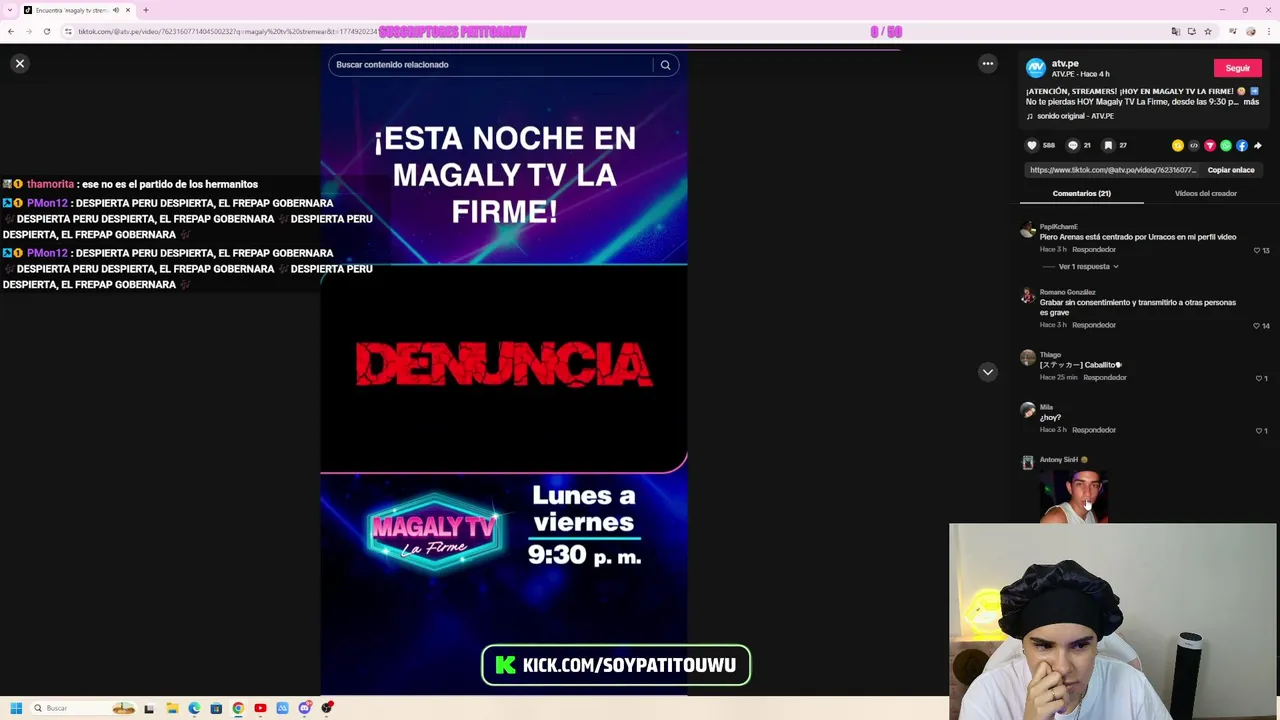Open the atv.pe profile avatar
The image size is (1280, 720).
(x=1035, y=68)
